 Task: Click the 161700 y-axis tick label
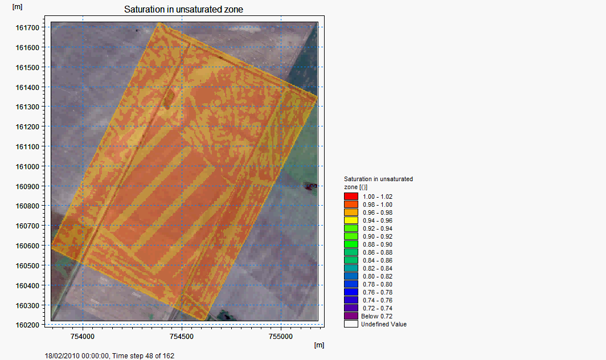click(x=27, y=27)
